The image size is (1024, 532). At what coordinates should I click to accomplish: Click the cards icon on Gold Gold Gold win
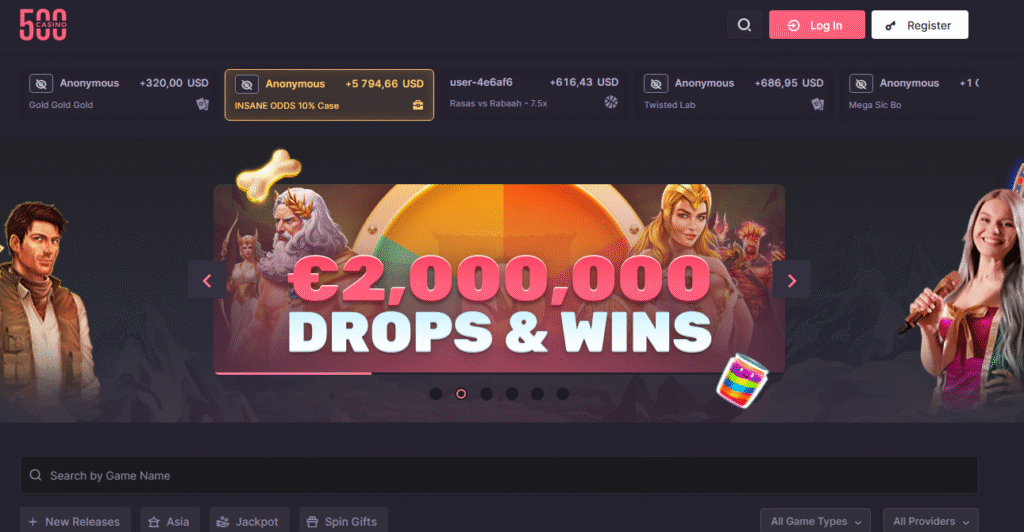tap(202, 104)
